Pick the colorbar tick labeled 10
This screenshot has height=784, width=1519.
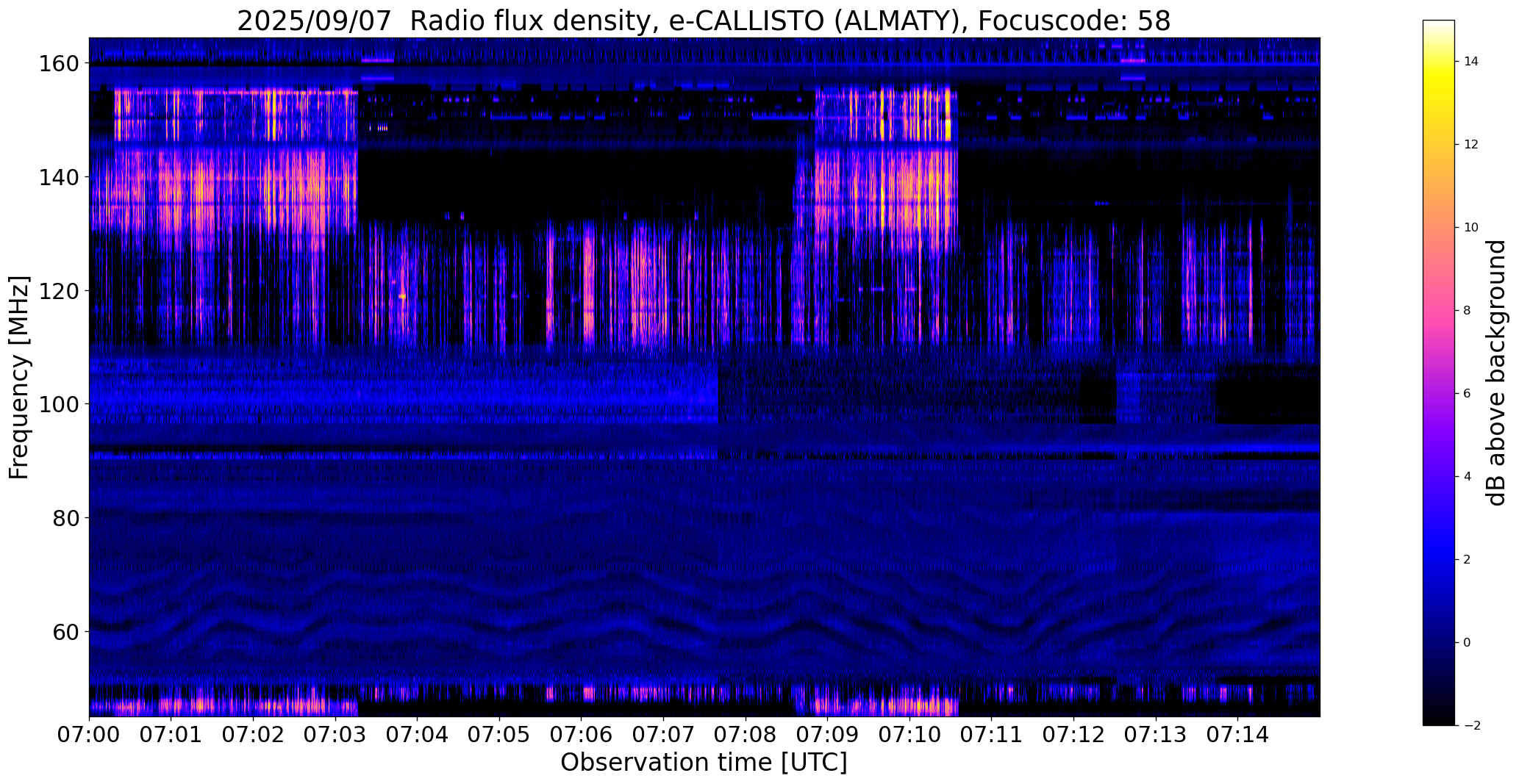click(1471, 228)
